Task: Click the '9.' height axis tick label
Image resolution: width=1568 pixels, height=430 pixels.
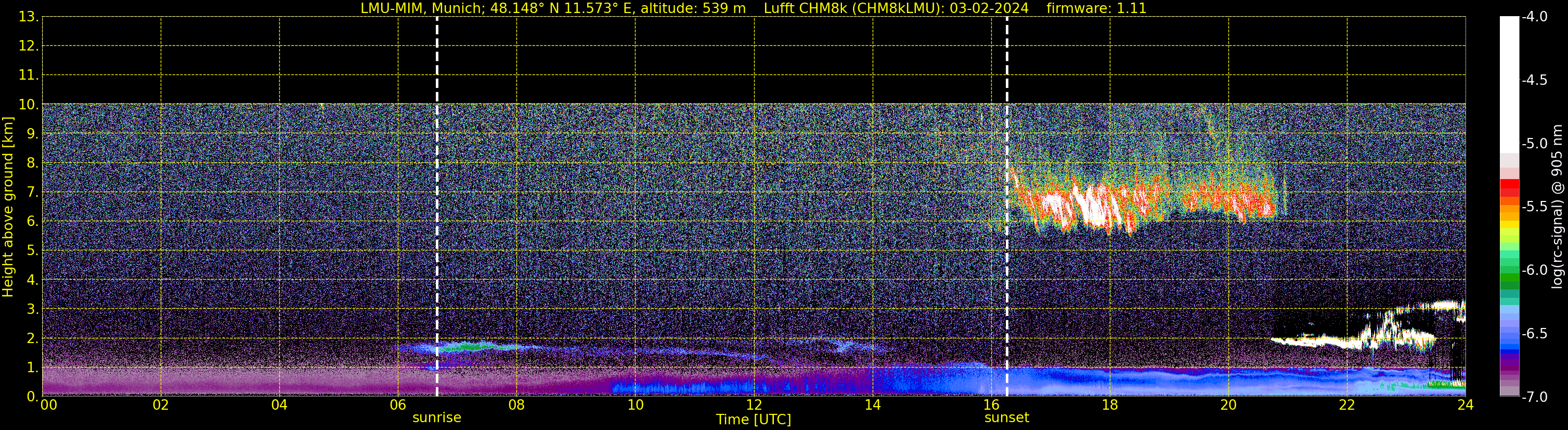Action: [x=32, y=134]
